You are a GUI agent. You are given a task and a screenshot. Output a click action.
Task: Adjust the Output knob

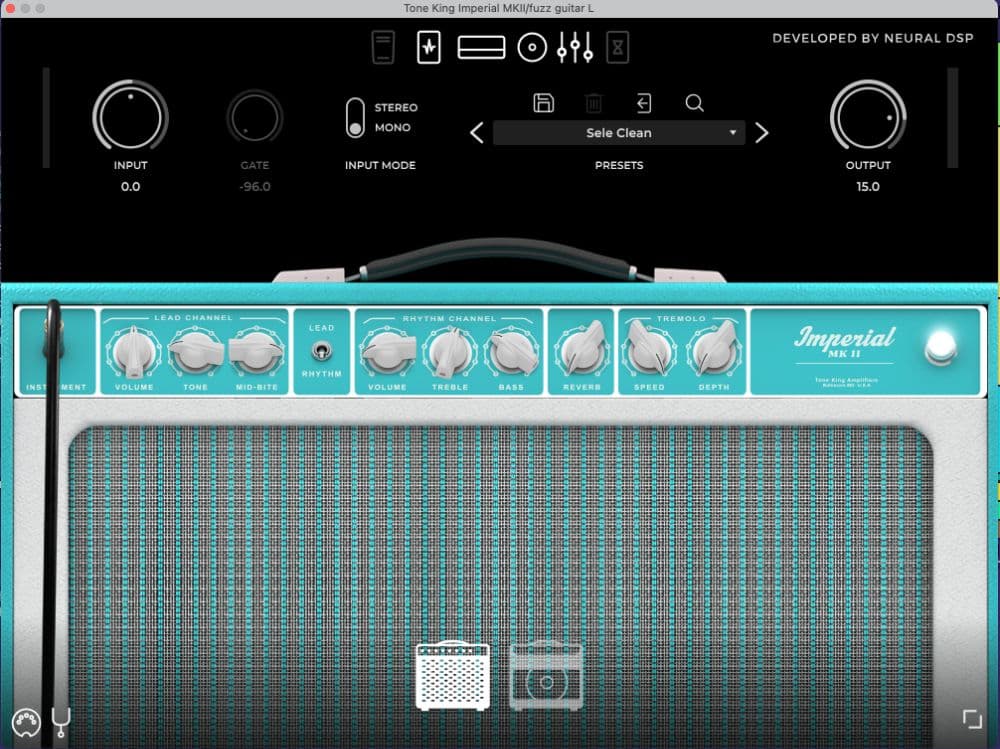coord(868,117)
